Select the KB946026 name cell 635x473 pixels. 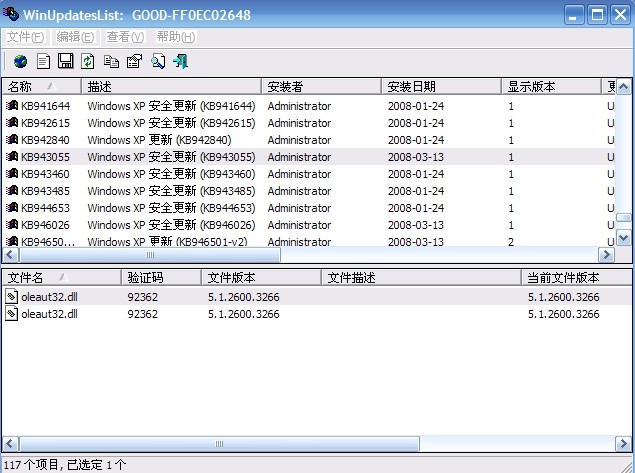45,225
